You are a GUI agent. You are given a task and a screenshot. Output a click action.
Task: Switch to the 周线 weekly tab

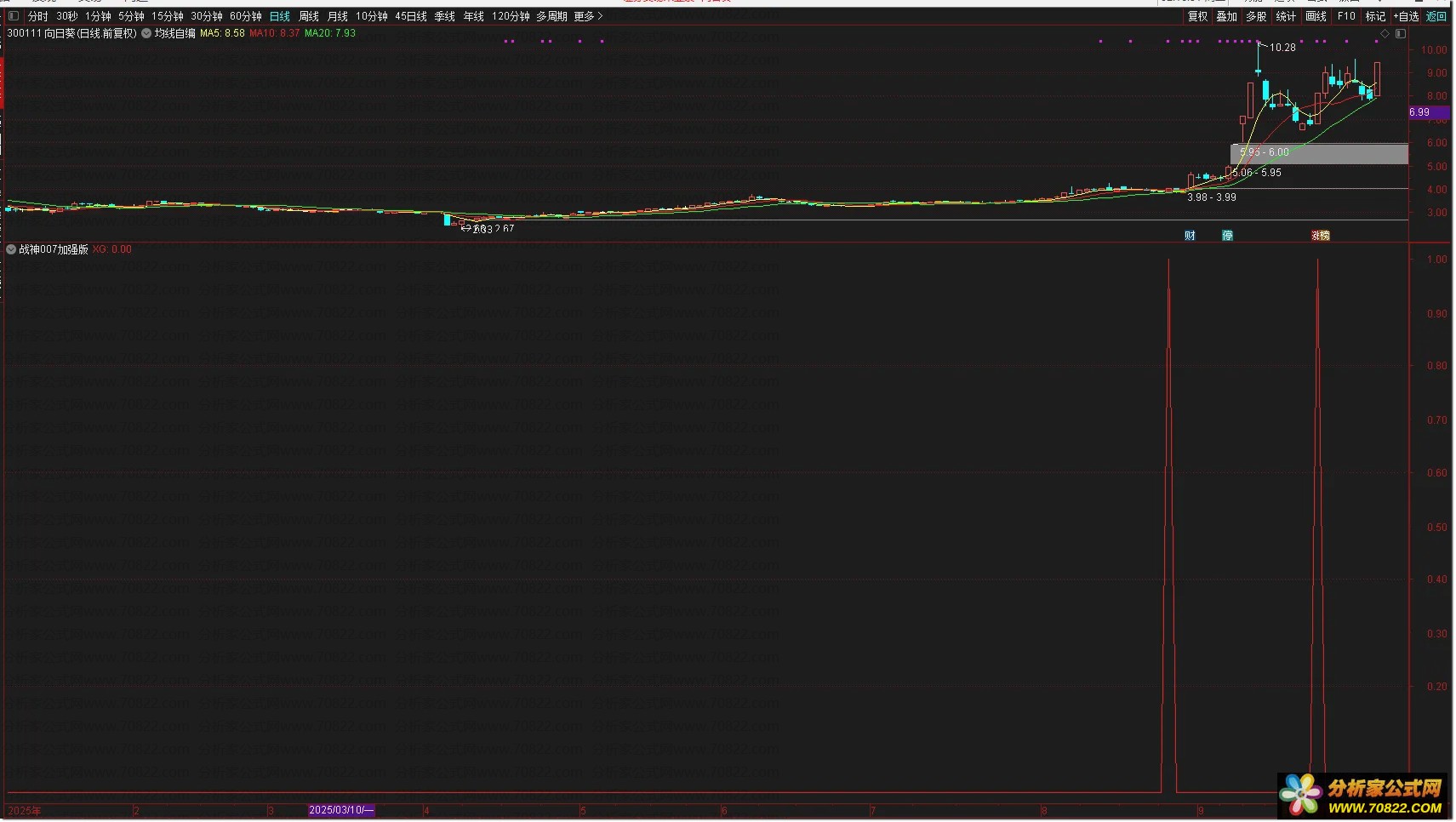pos(309,16)
